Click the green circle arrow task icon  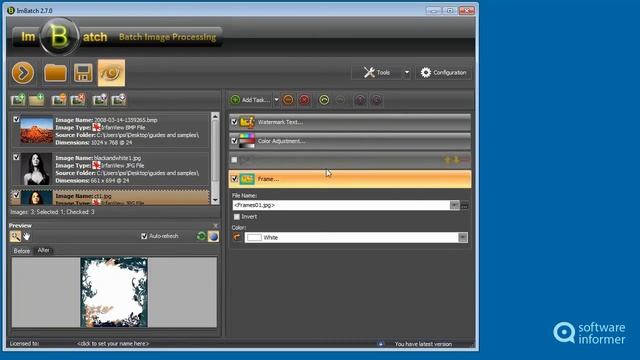click(324, 100)
